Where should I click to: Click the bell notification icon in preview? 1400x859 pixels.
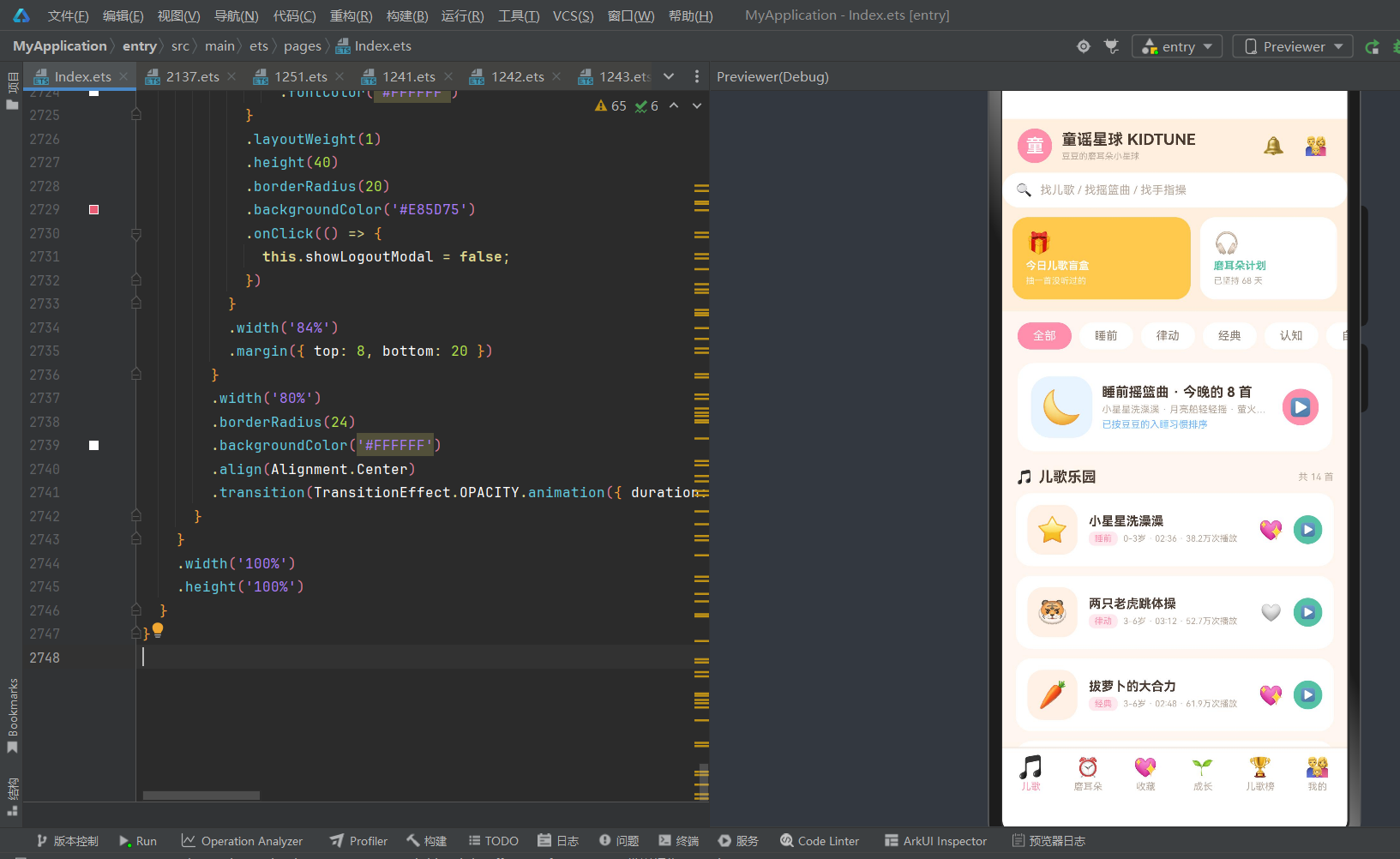click(x=1273, y=146)
